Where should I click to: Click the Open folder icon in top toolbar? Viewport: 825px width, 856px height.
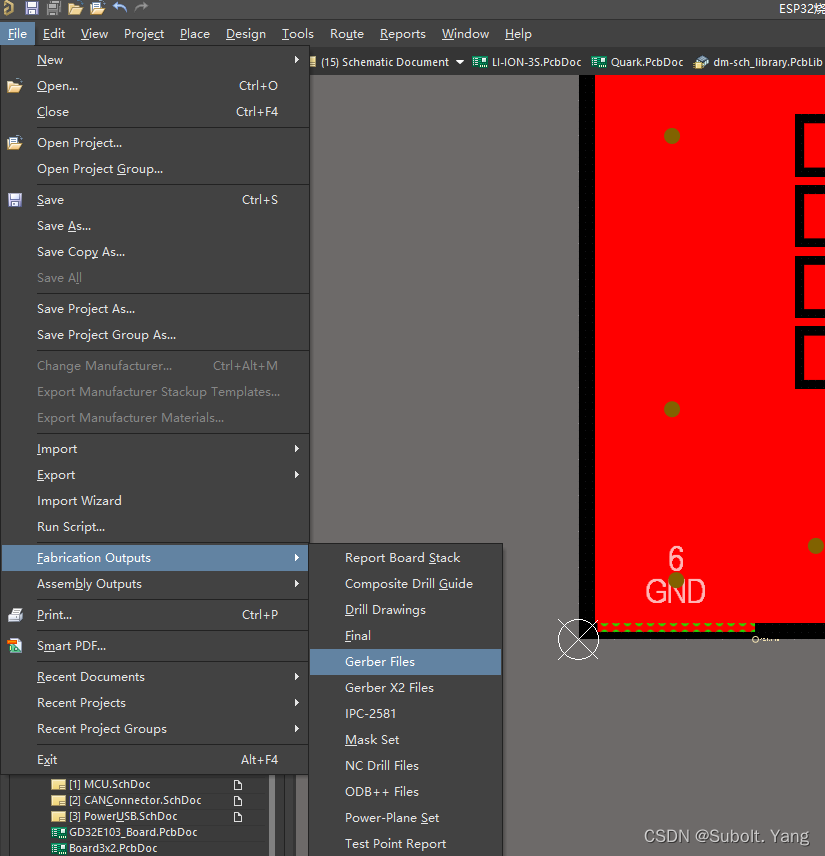[75, 8]
